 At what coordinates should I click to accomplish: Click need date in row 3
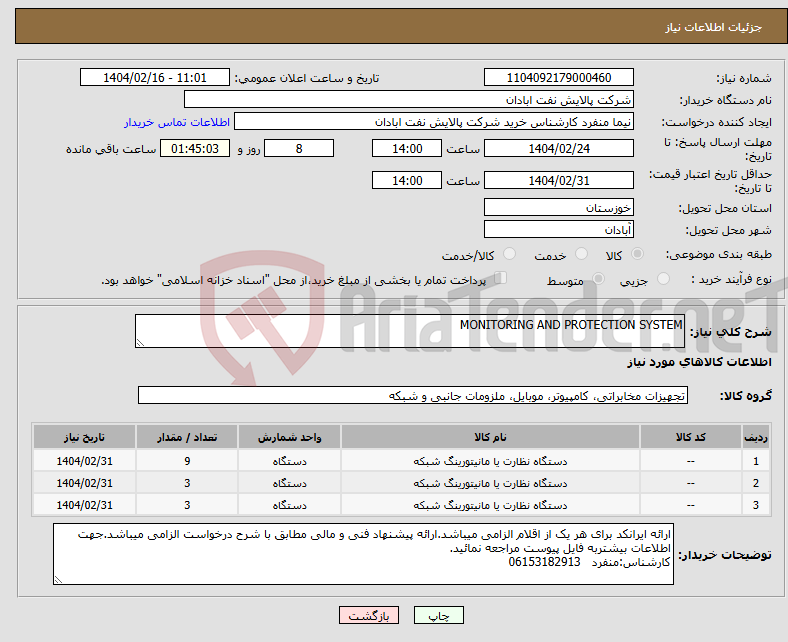(x=84, y=505)
